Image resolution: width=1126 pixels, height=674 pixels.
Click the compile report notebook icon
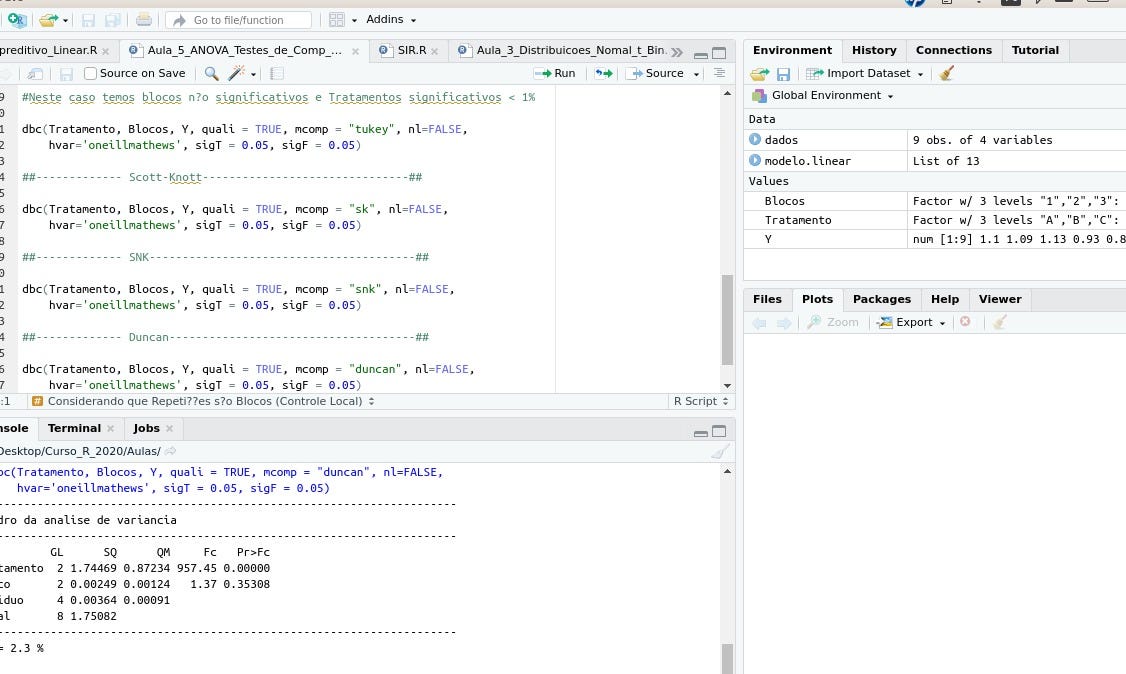(x=277, y=73)
